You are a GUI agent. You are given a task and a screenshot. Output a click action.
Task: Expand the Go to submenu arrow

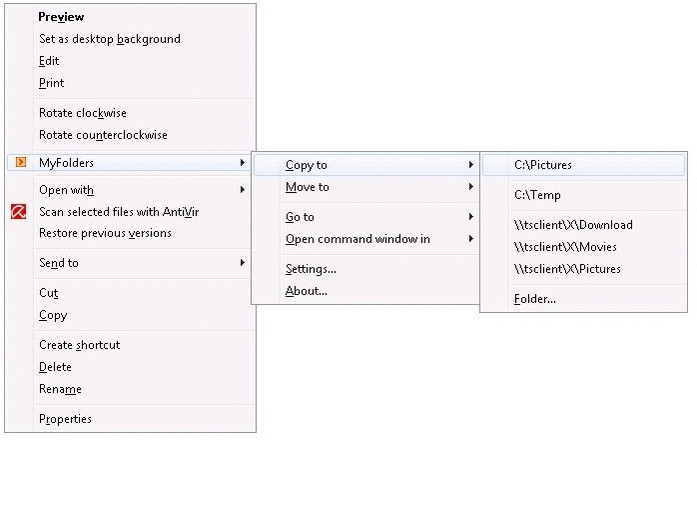pos(471,217)
